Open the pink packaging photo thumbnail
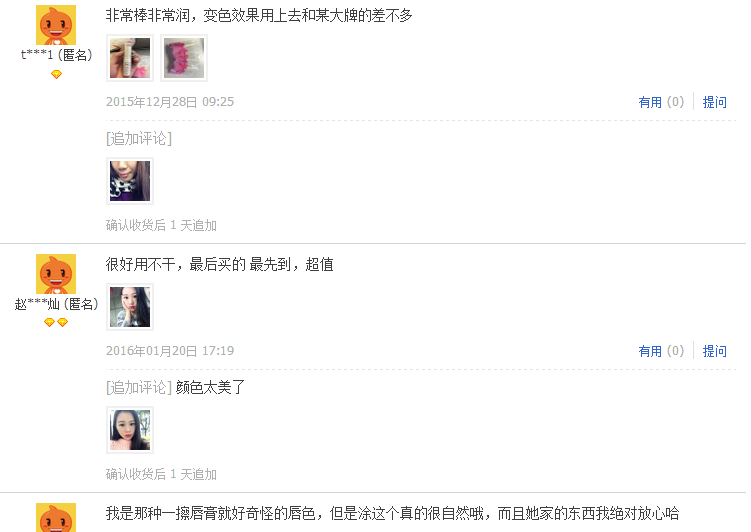The image size is (751, 532). coord(184,58)
